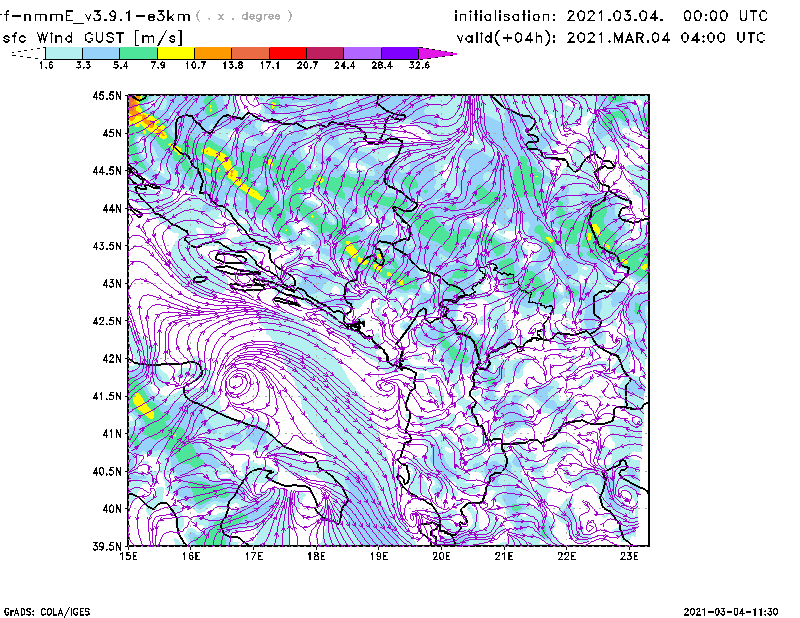This screenshot has height=618, width=800.
Task: Pick the coral legend swatch 13.8–17.1
Action: (251, 53)
